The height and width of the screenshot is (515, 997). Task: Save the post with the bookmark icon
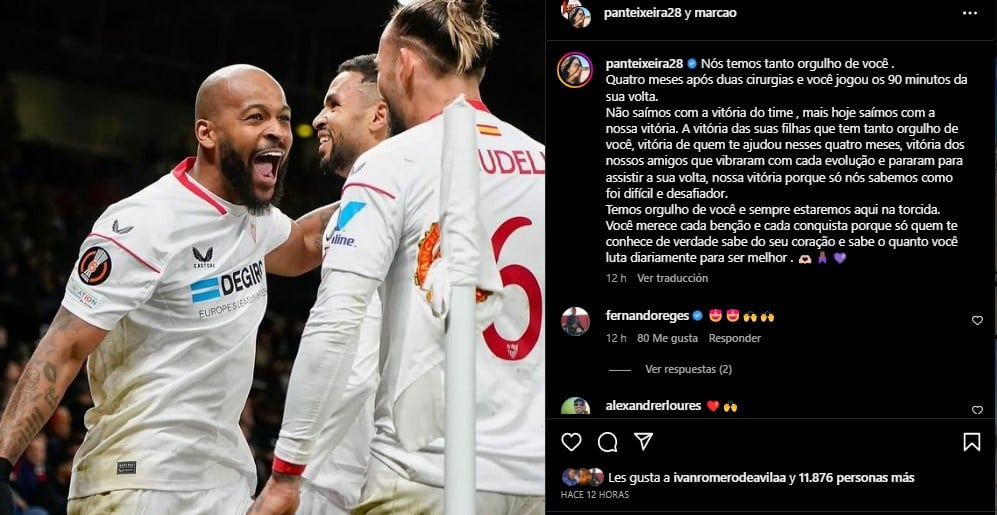pos(972,441)
